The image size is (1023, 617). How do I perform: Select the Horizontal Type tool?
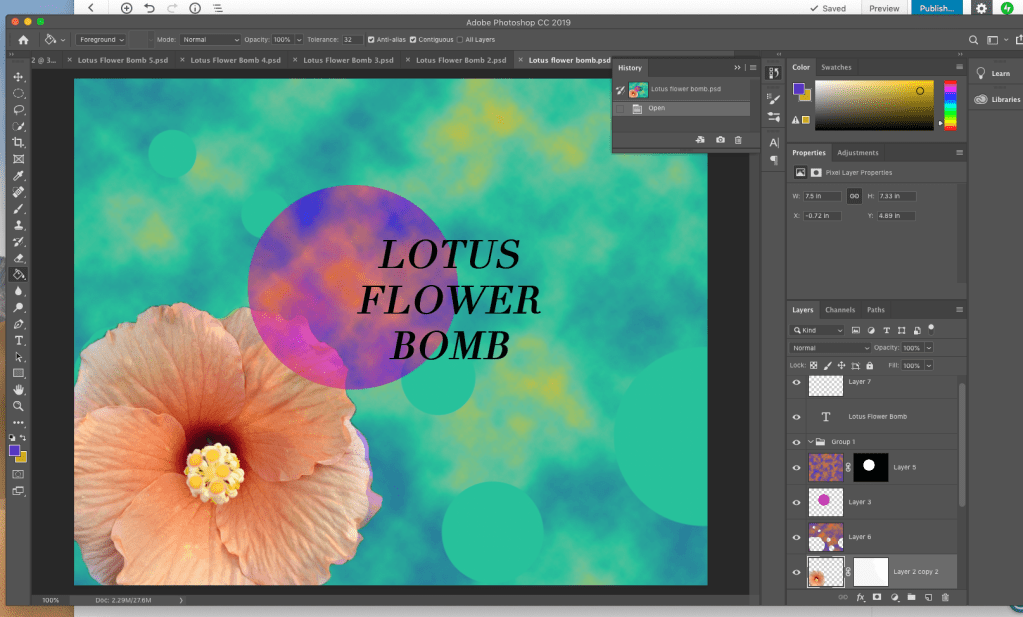(x=18, y=340)
